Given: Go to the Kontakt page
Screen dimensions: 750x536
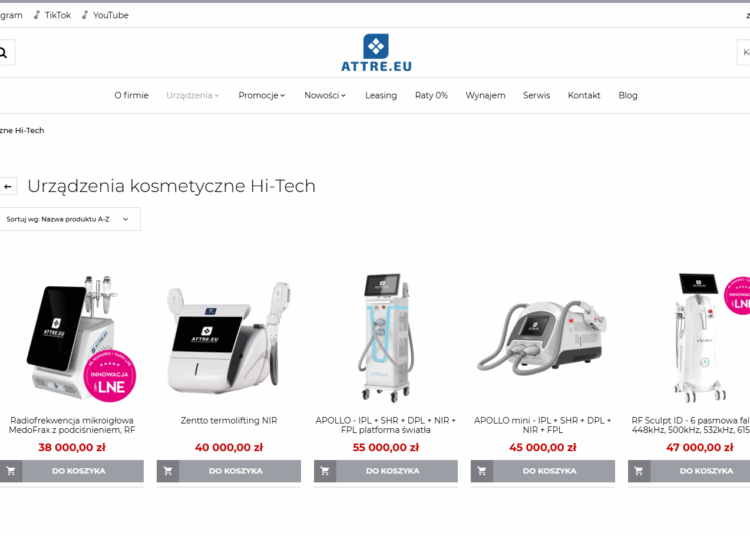Looking at the screenshot, I should [584, 95].
